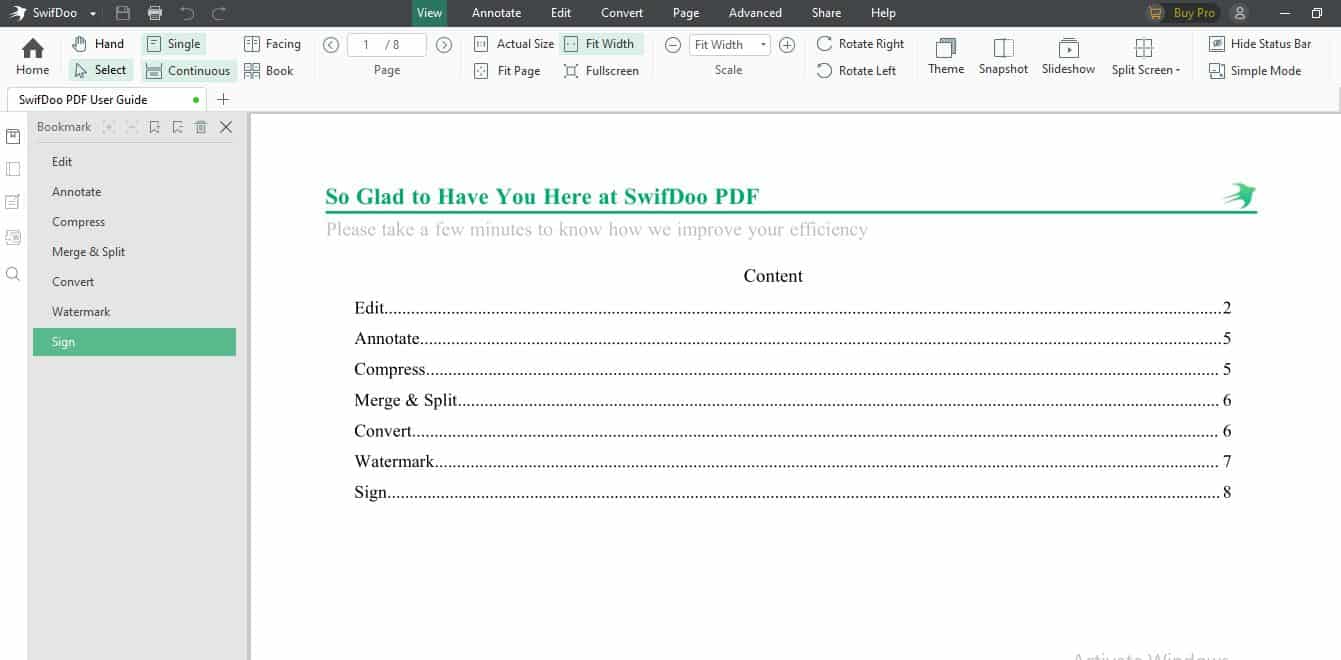Rotate the page left
This screenshot has width=1341, height=660.
tap(856, 71)
